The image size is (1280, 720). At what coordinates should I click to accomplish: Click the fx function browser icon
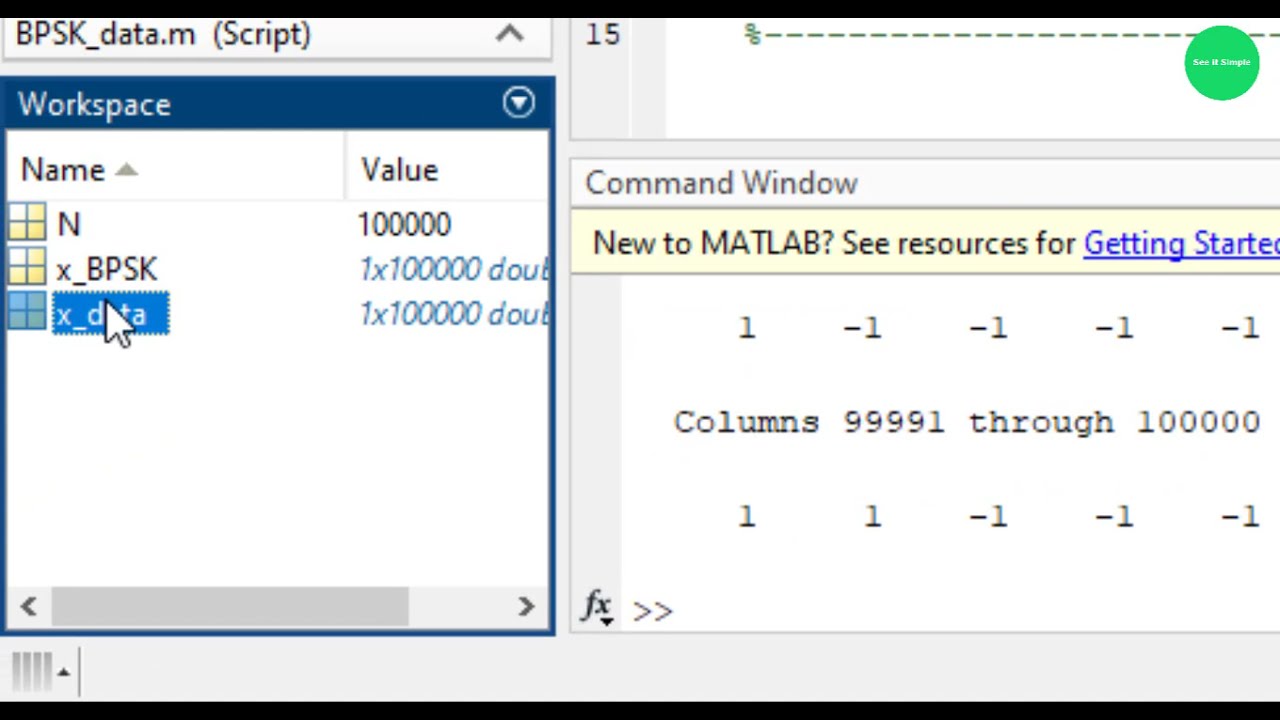[597, 608]
